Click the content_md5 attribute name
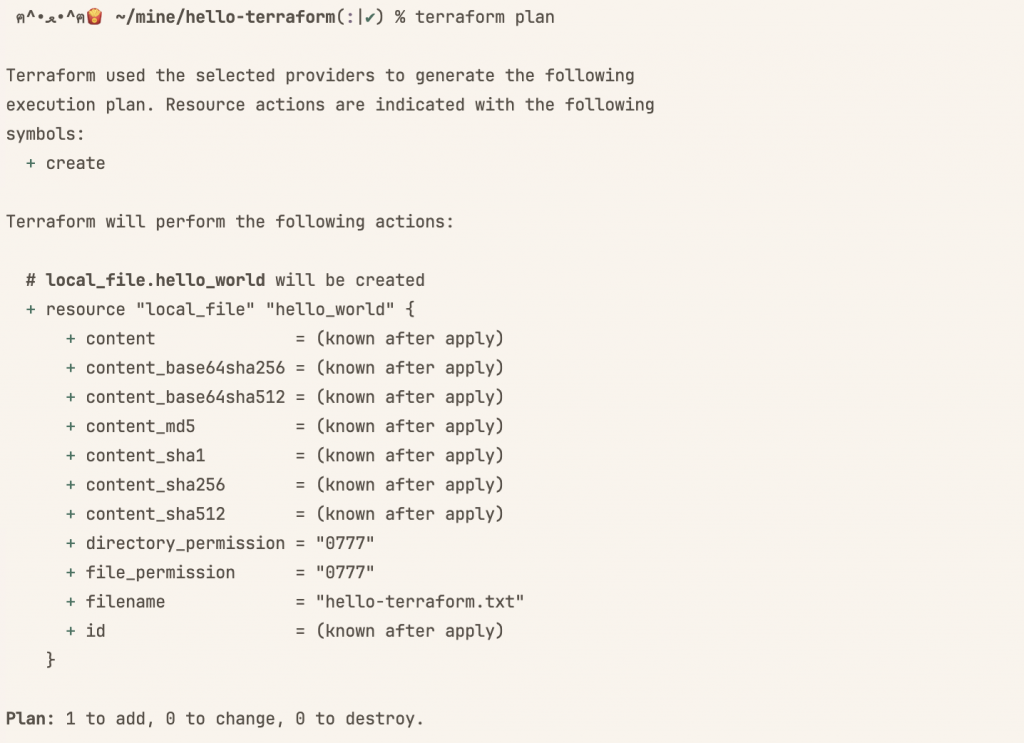The width and height of the screenshot is (1024, 743). point(140,426)
